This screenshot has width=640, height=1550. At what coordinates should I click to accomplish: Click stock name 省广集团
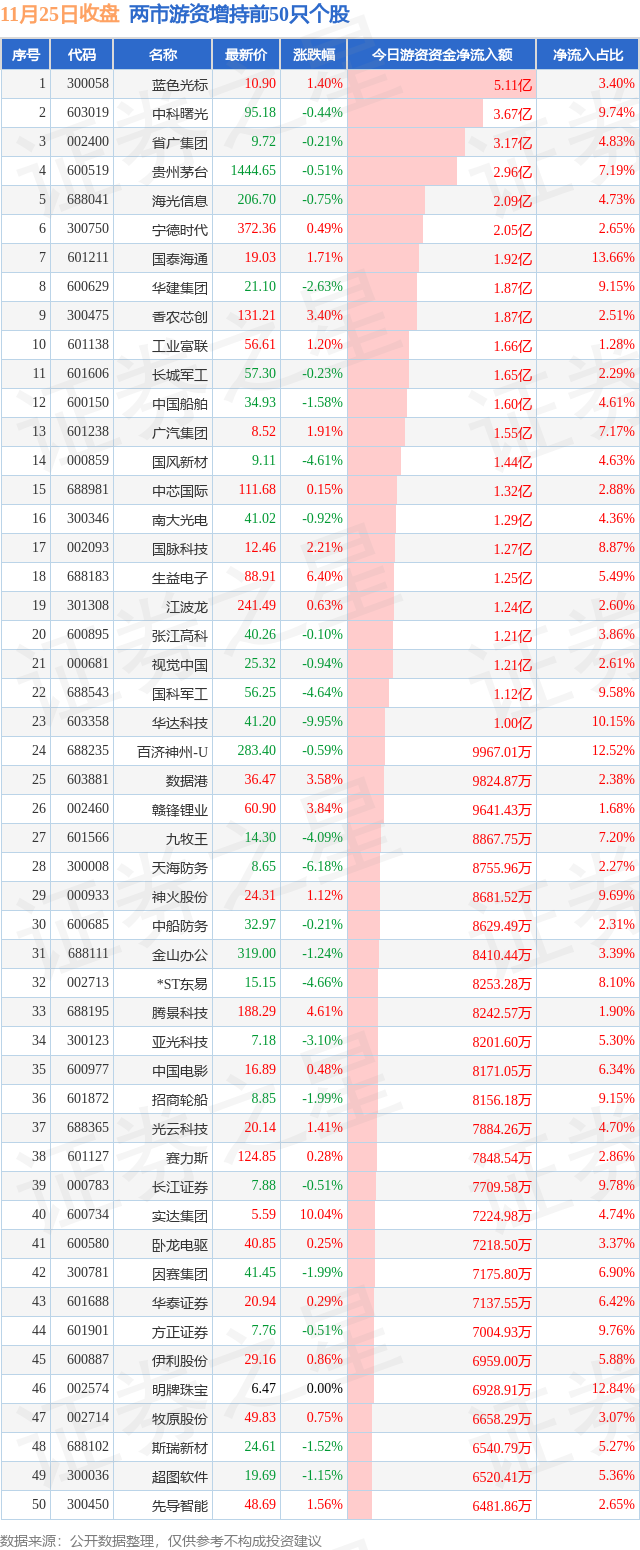(180, 142)
